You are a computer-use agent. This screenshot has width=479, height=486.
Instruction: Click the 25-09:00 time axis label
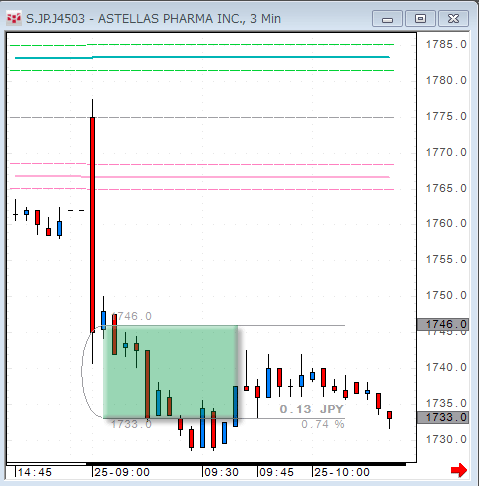tap(122, 472)
